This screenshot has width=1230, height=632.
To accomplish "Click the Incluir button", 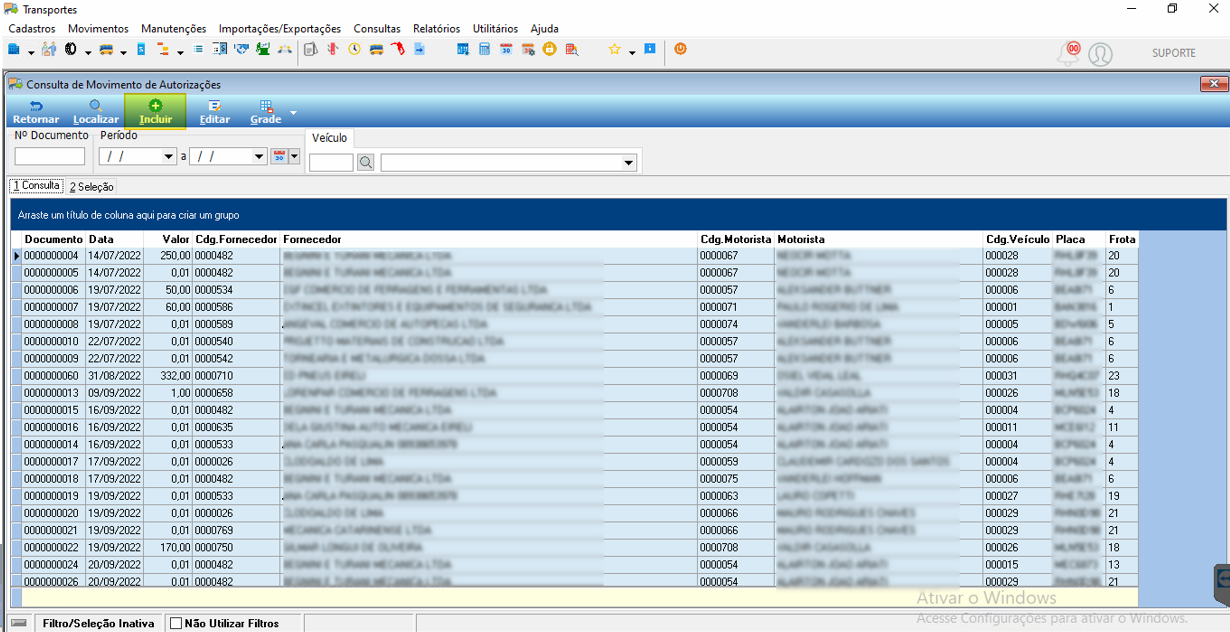I will coord(155,111).
